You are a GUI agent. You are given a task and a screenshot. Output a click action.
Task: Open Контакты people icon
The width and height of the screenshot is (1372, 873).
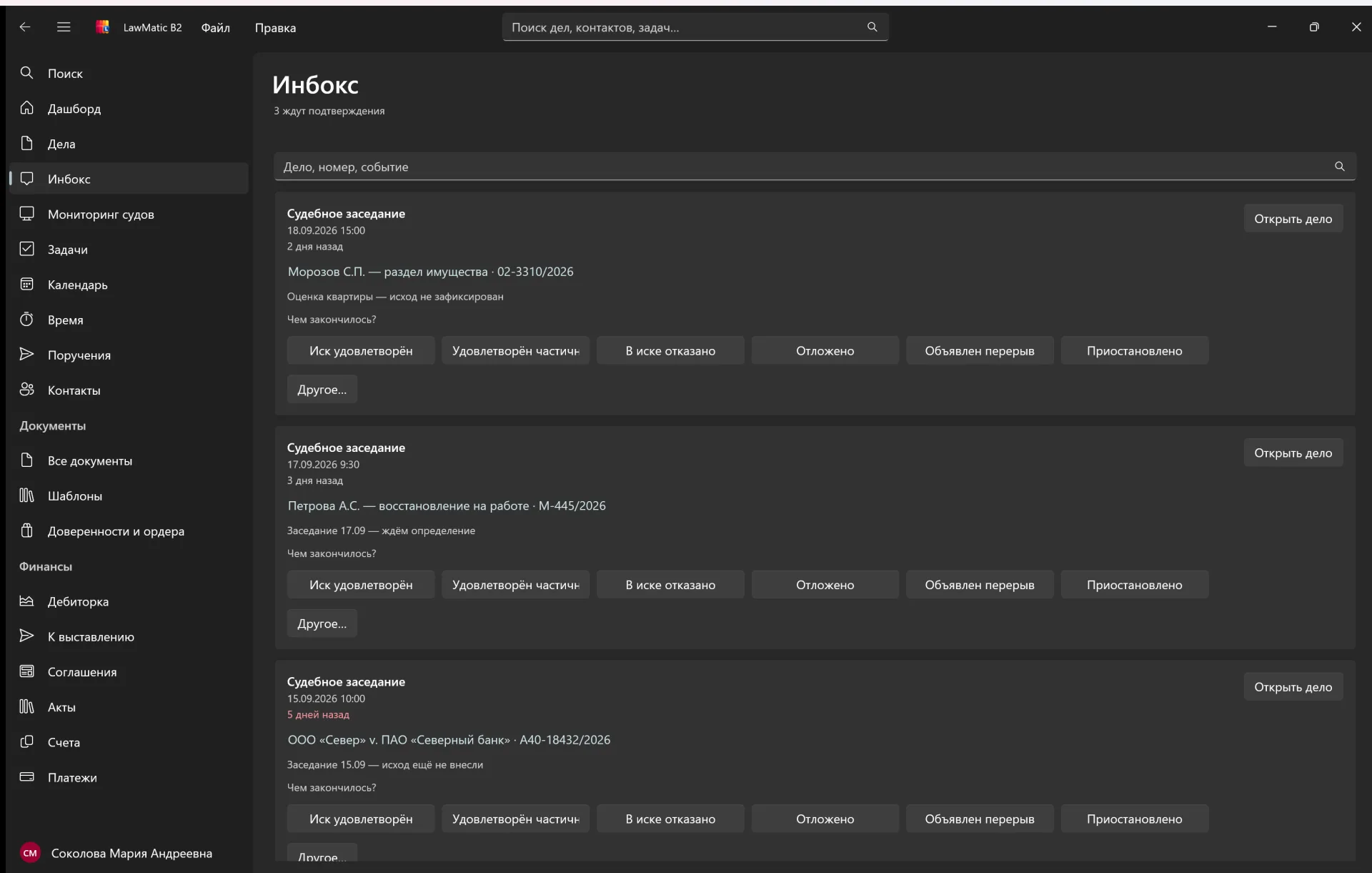(27, 390)
